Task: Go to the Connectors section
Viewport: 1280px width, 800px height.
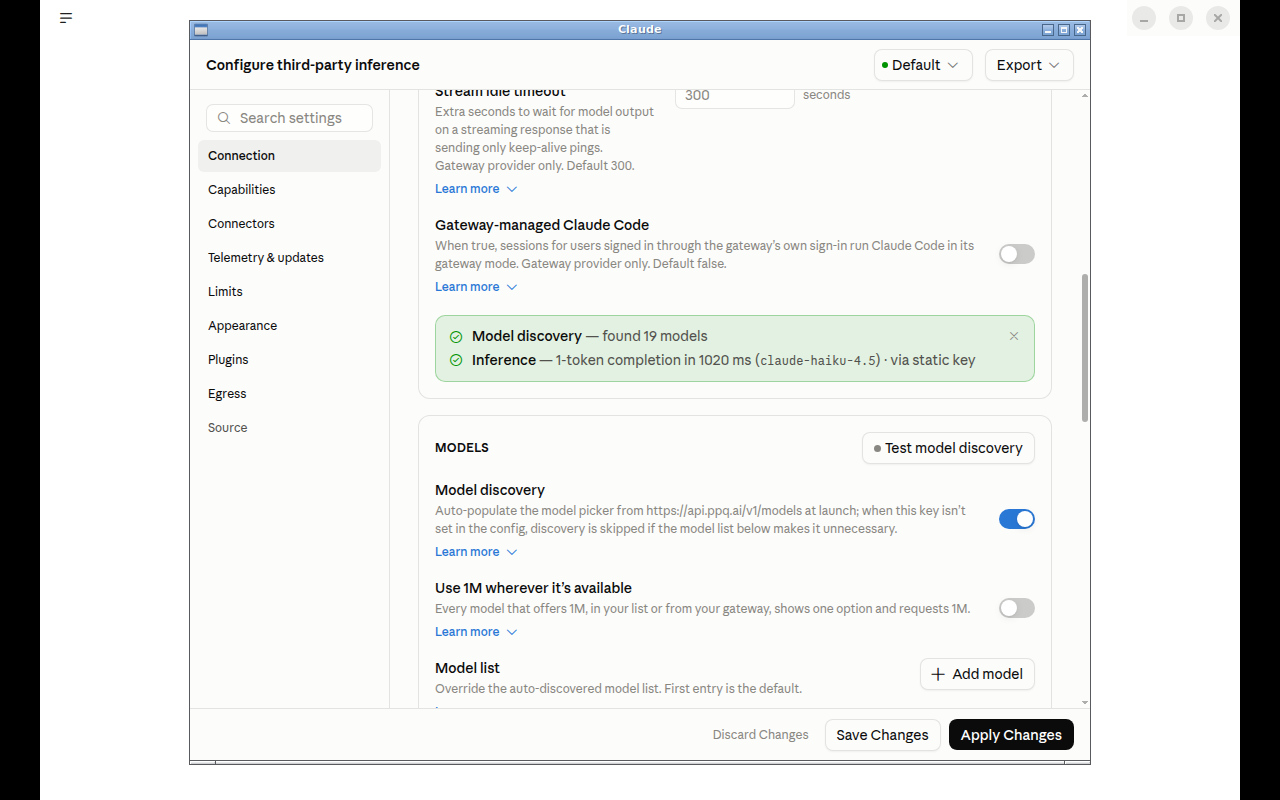Action: tap(289, 224)
